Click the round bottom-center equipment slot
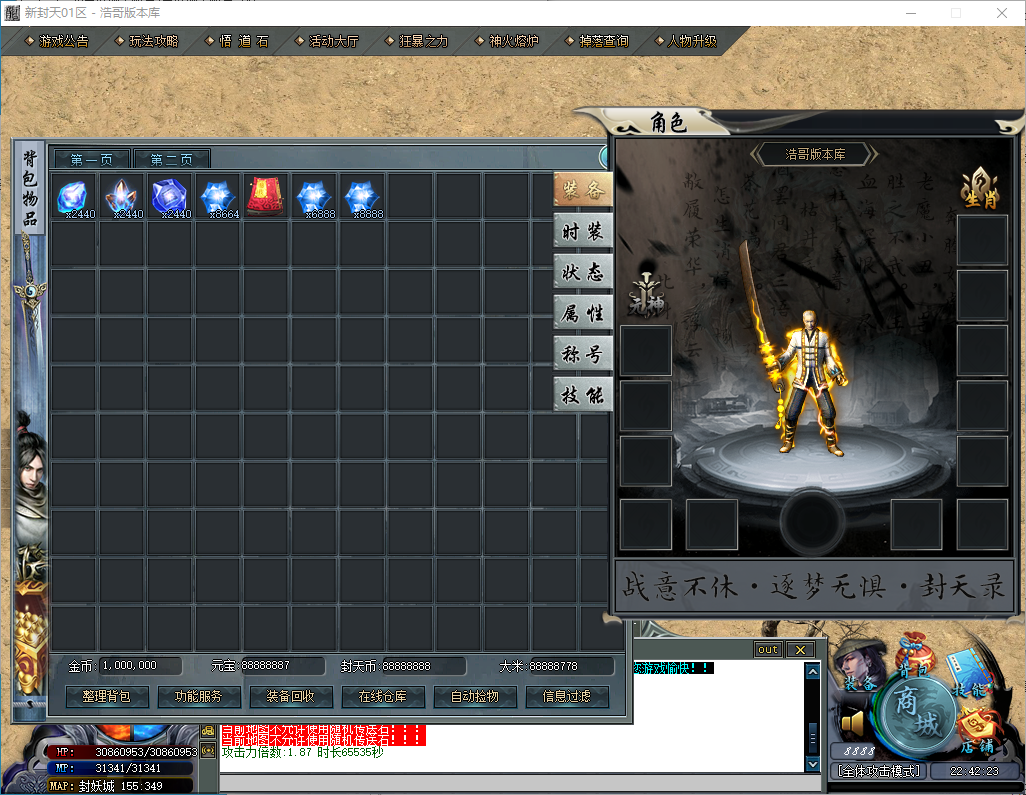 pos(811,521)
